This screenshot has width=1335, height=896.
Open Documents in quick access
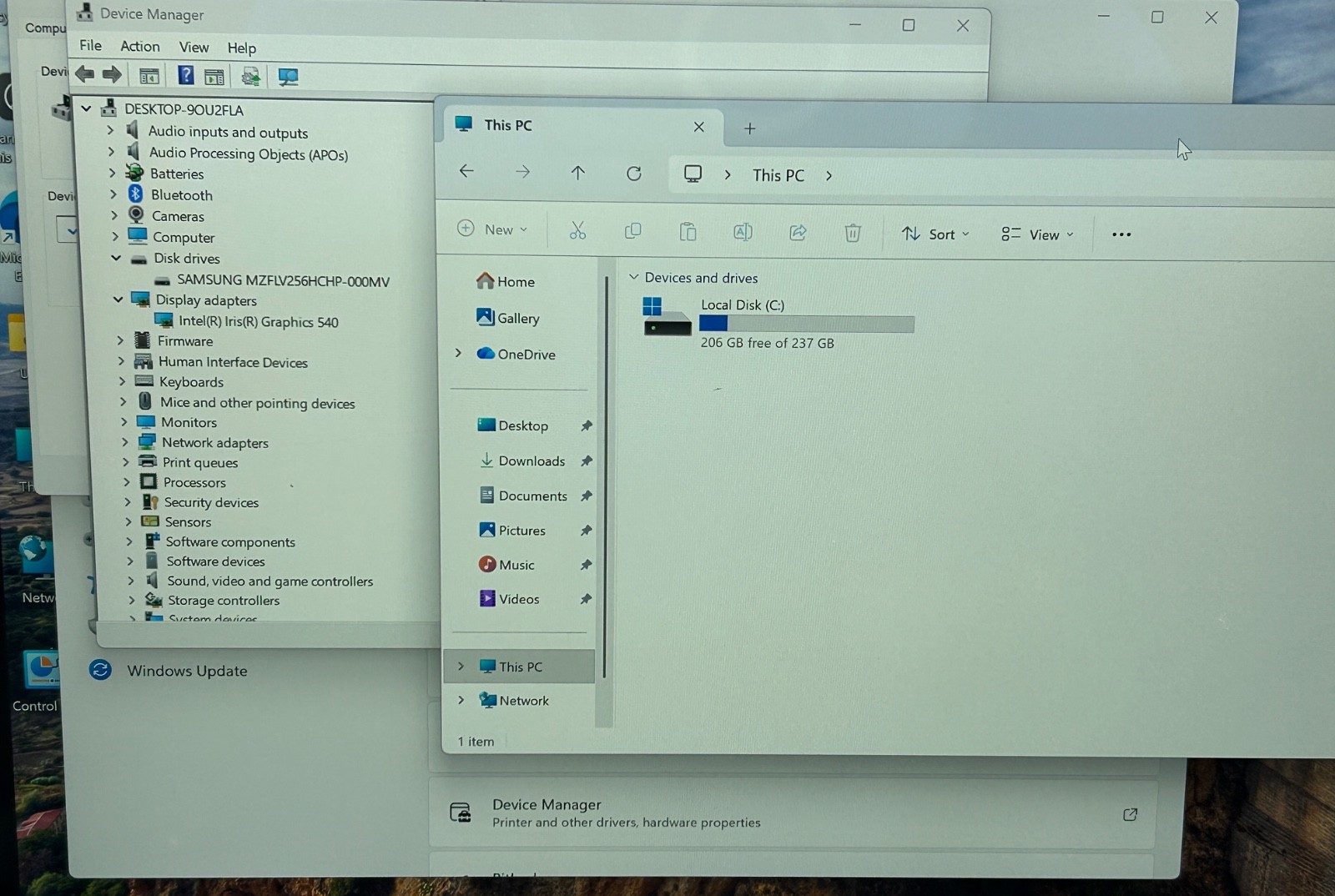[524, 496]
